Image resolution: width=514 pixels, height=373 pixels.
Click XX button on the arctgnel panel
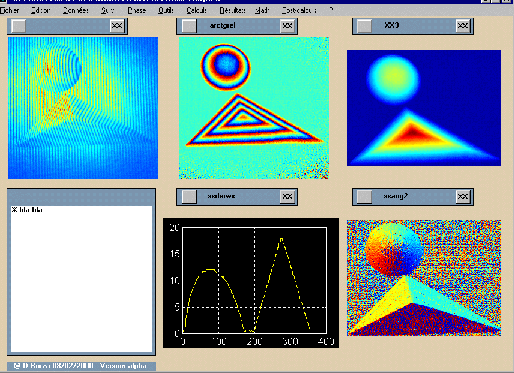287,26
